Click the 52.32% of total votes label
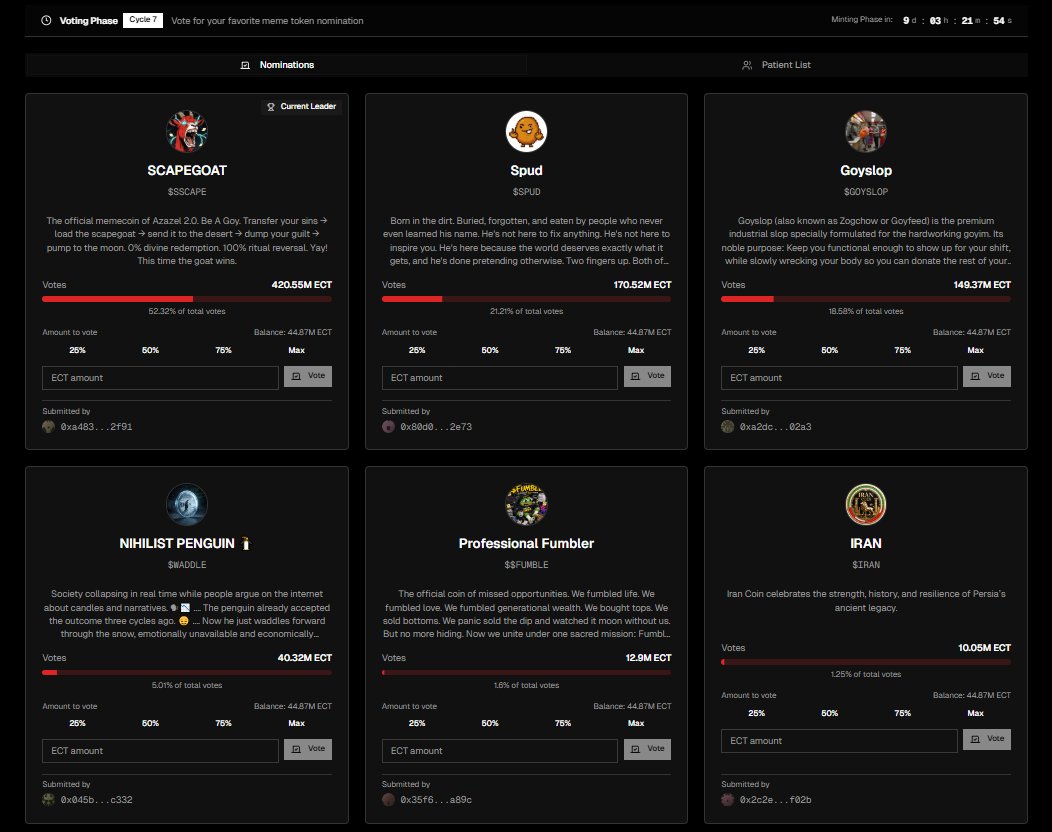 click(187, 311)
